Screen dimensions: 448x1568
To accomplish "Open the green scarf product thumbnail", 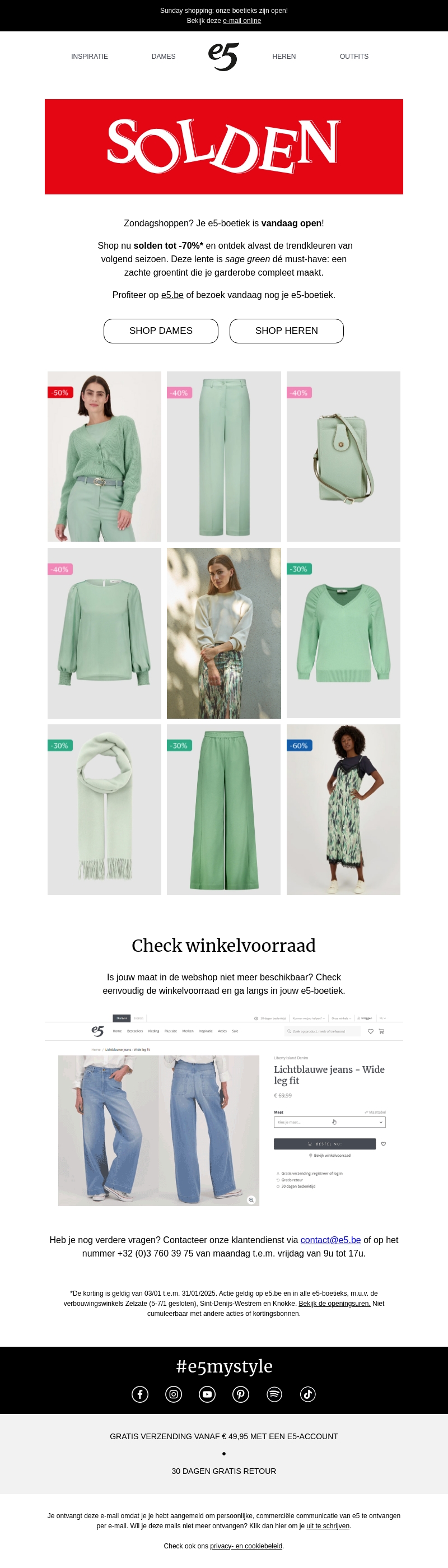I will click(104, 809).
